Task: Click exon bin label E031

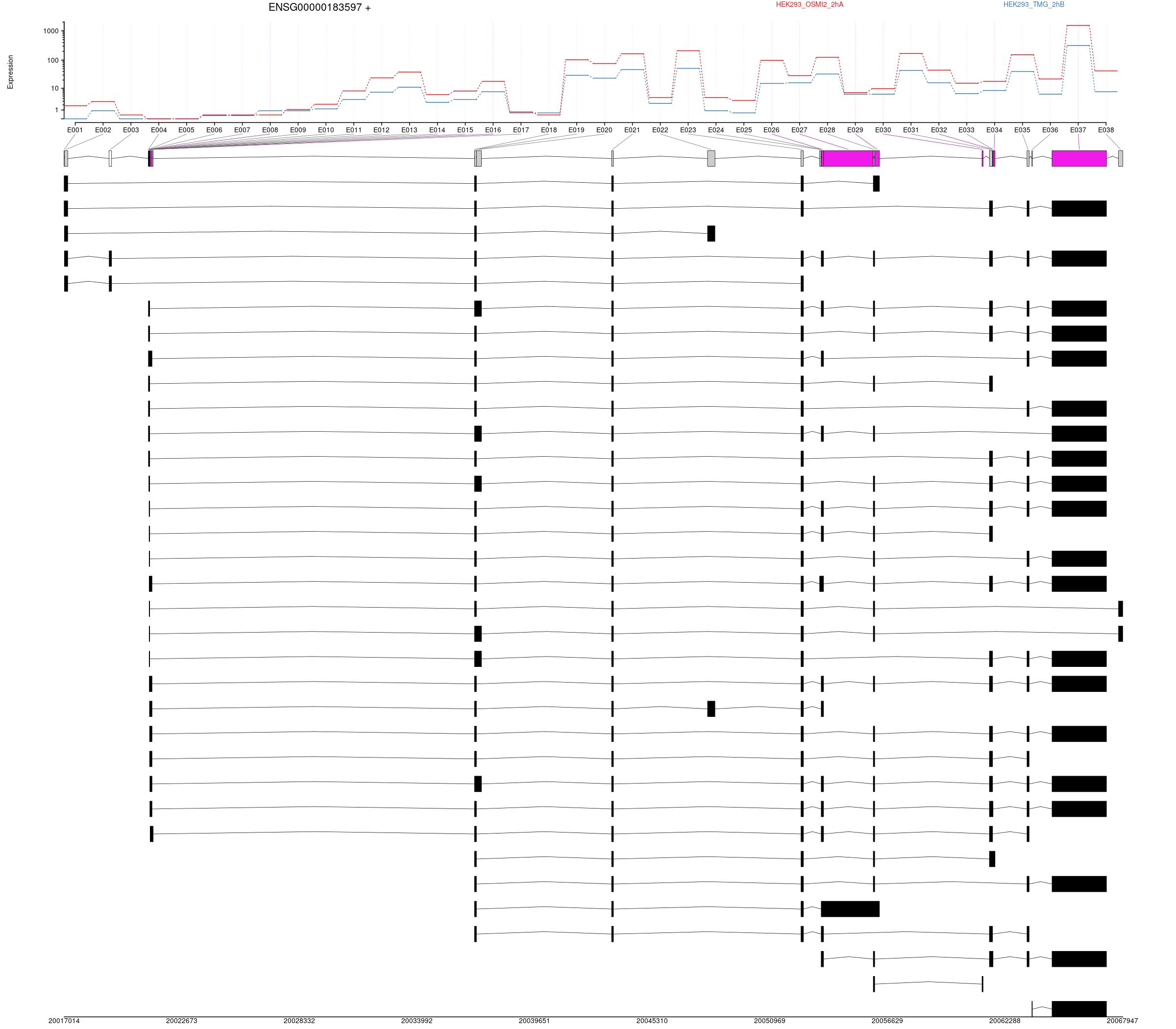Action: tap(911, 130)
